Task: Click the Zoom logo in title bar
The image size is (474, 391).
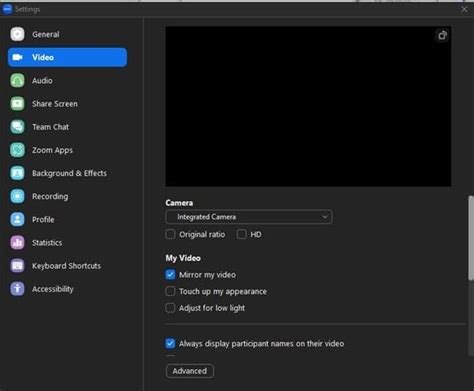Action: [x=7, y=9]
